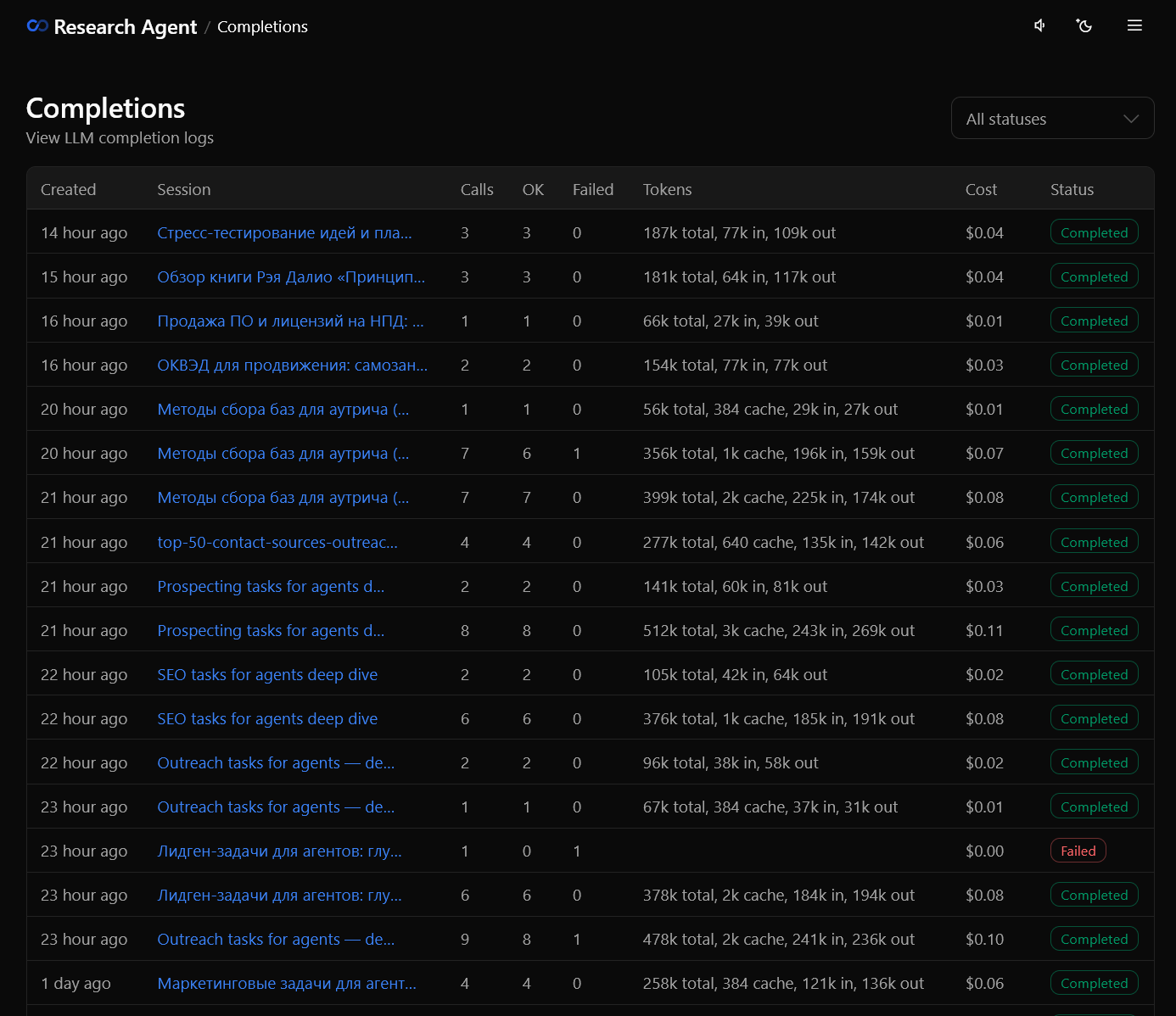The width and height of the screenshot is (1176, 1016).
Task: Click the '14 hour ago' created cell
Action: tap(84, 233)
